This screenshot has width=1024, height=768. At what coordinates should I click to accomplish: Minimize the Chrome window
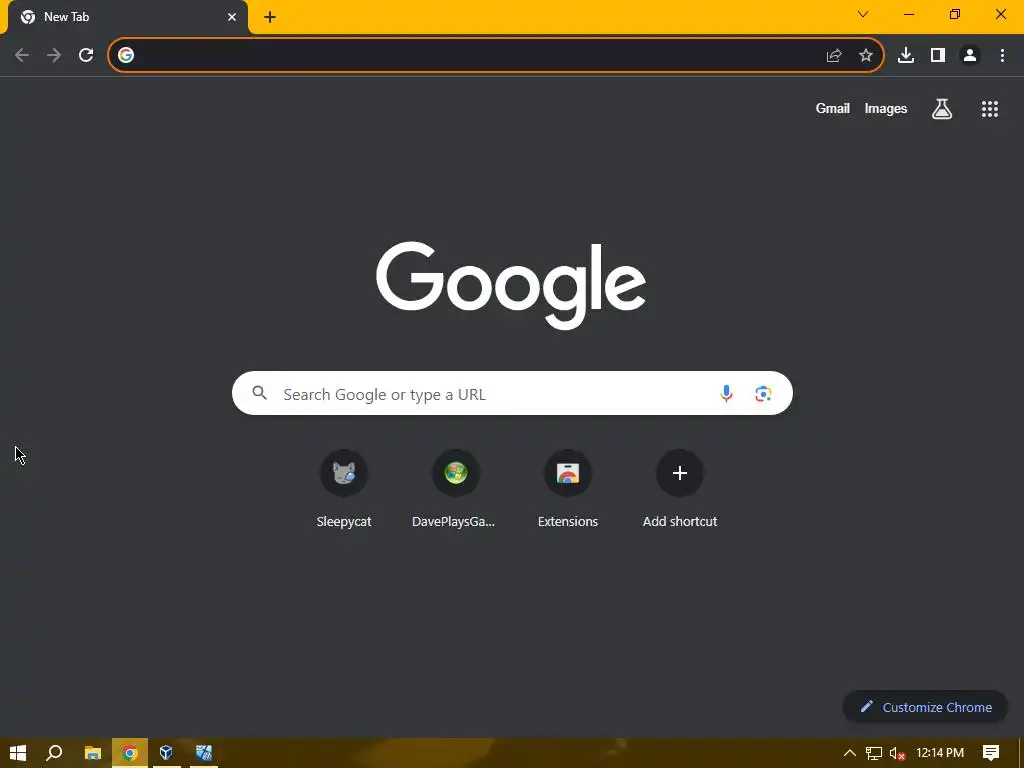tap(908, 14)
